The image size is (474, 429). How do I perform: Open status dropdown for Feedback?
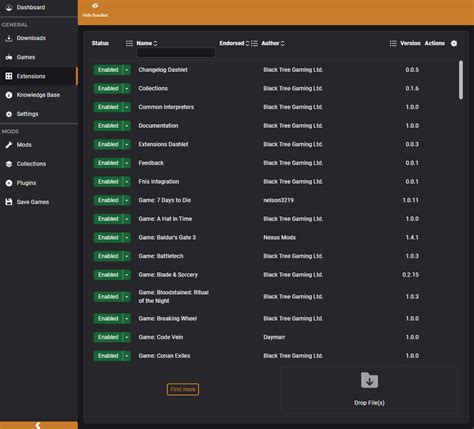(127, 163)
